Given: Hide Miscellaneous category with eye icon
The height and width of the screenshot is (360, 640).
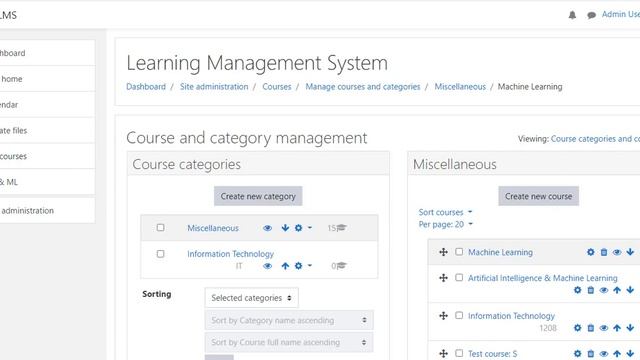Looking at the screenshot, I should click(268, 228).
